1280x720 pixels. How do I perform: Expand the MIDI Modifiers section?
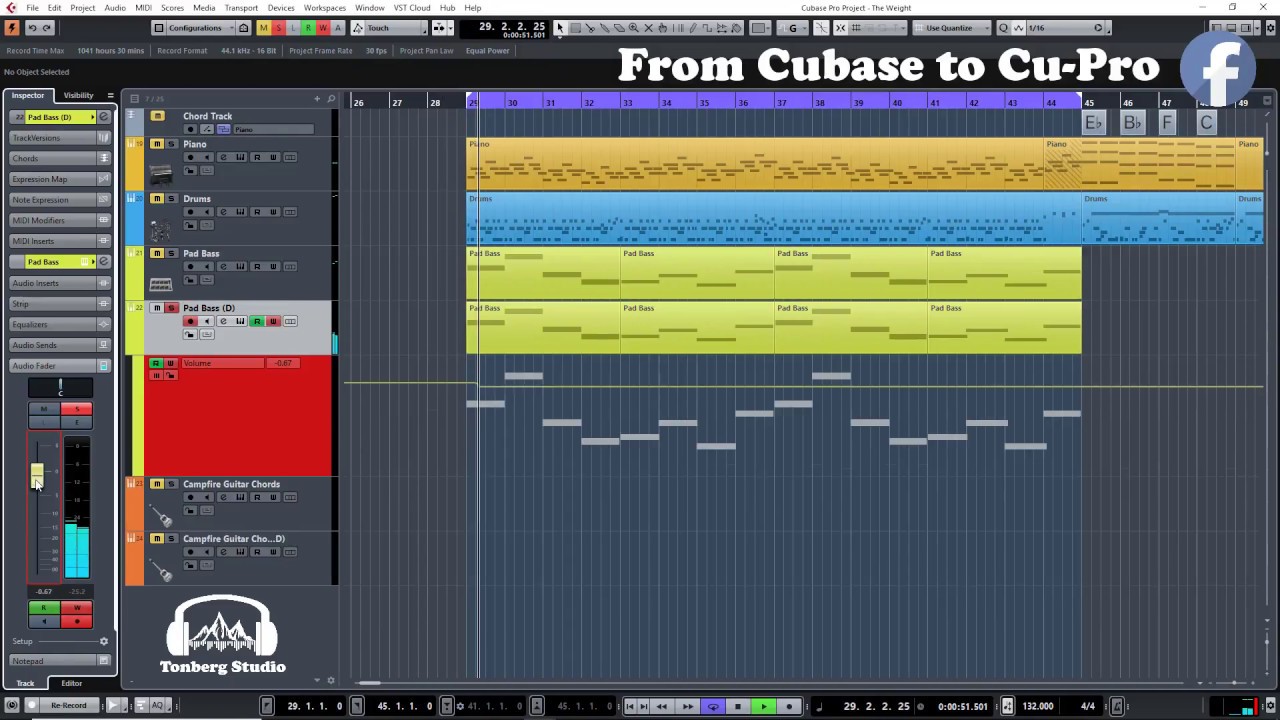pyautogui.click(x=60, y=220)
